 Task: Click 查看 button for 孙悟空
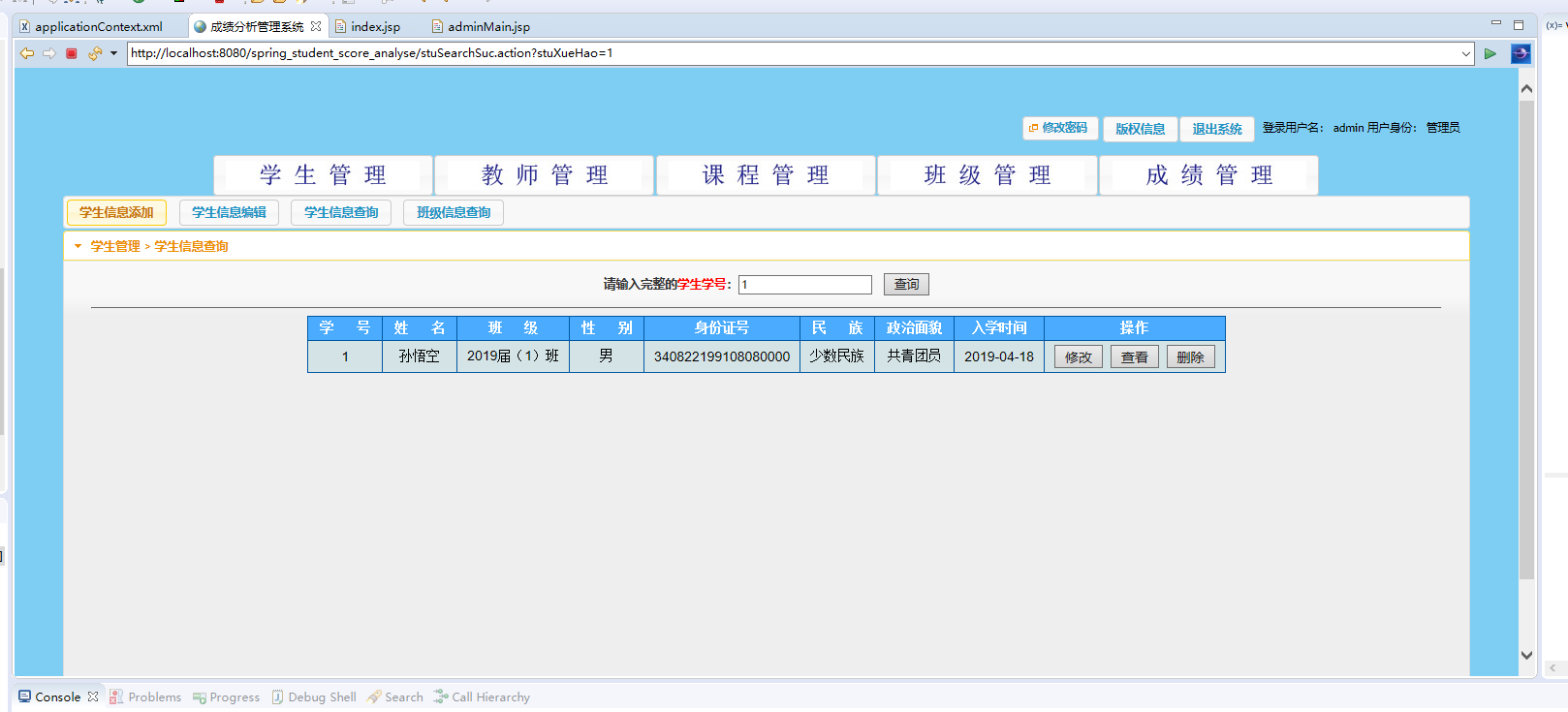[x=1135, y=357]
